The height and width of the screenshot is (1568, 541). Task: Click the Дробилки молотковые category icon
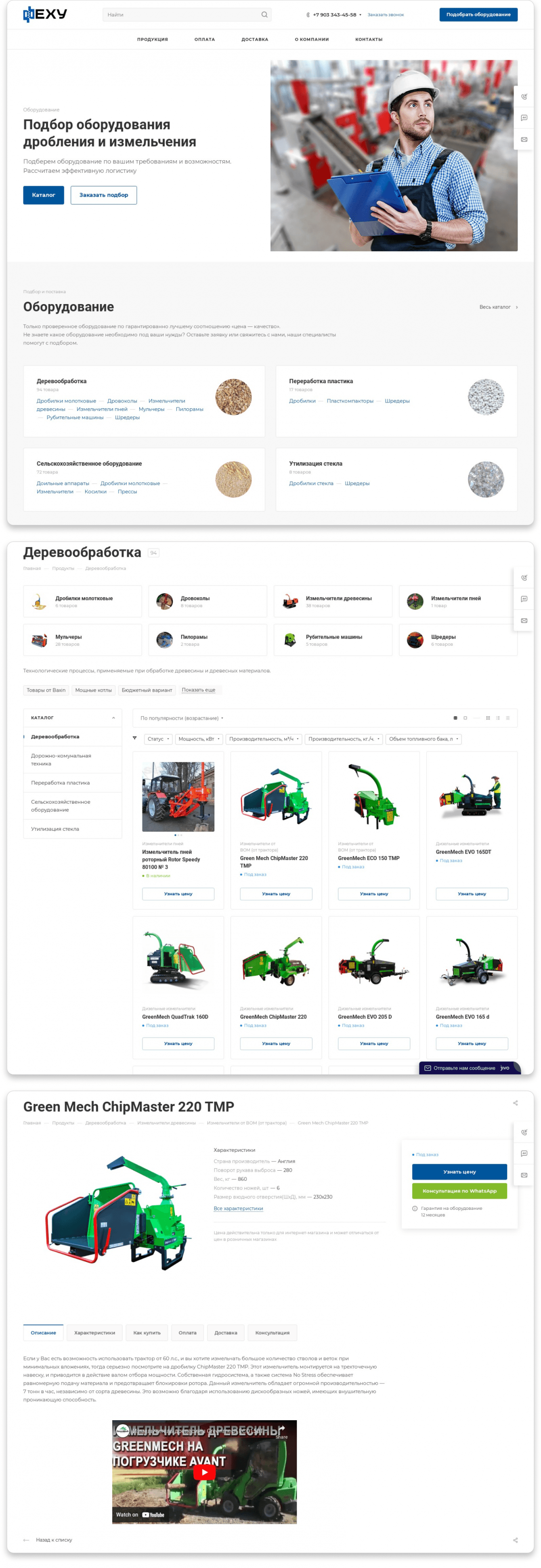pyautogui.click(x=39, y=601)
